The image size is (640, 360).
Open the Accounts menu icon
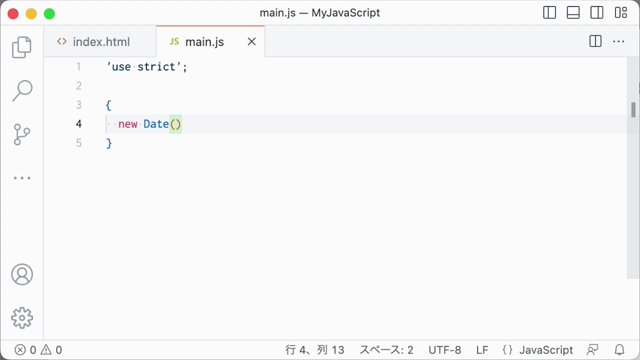pyautogui.click(x=22, y=274)
